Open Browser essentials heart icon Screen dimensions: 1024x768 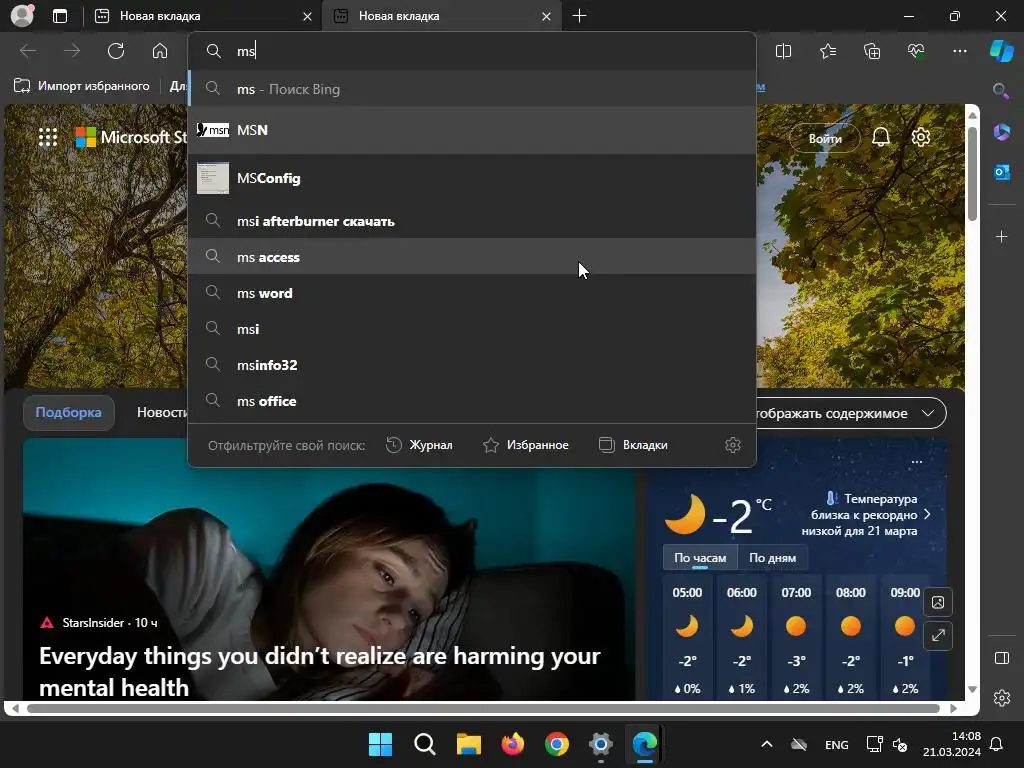[916, 51]
